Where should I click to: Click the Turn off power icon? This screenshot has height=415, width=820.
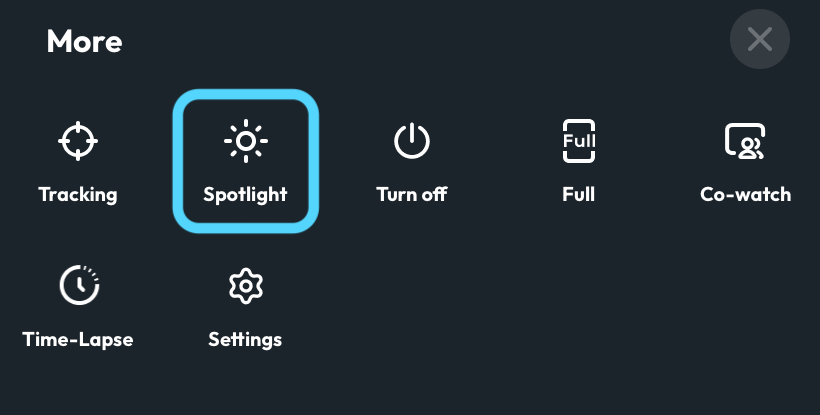click(412, 141)
